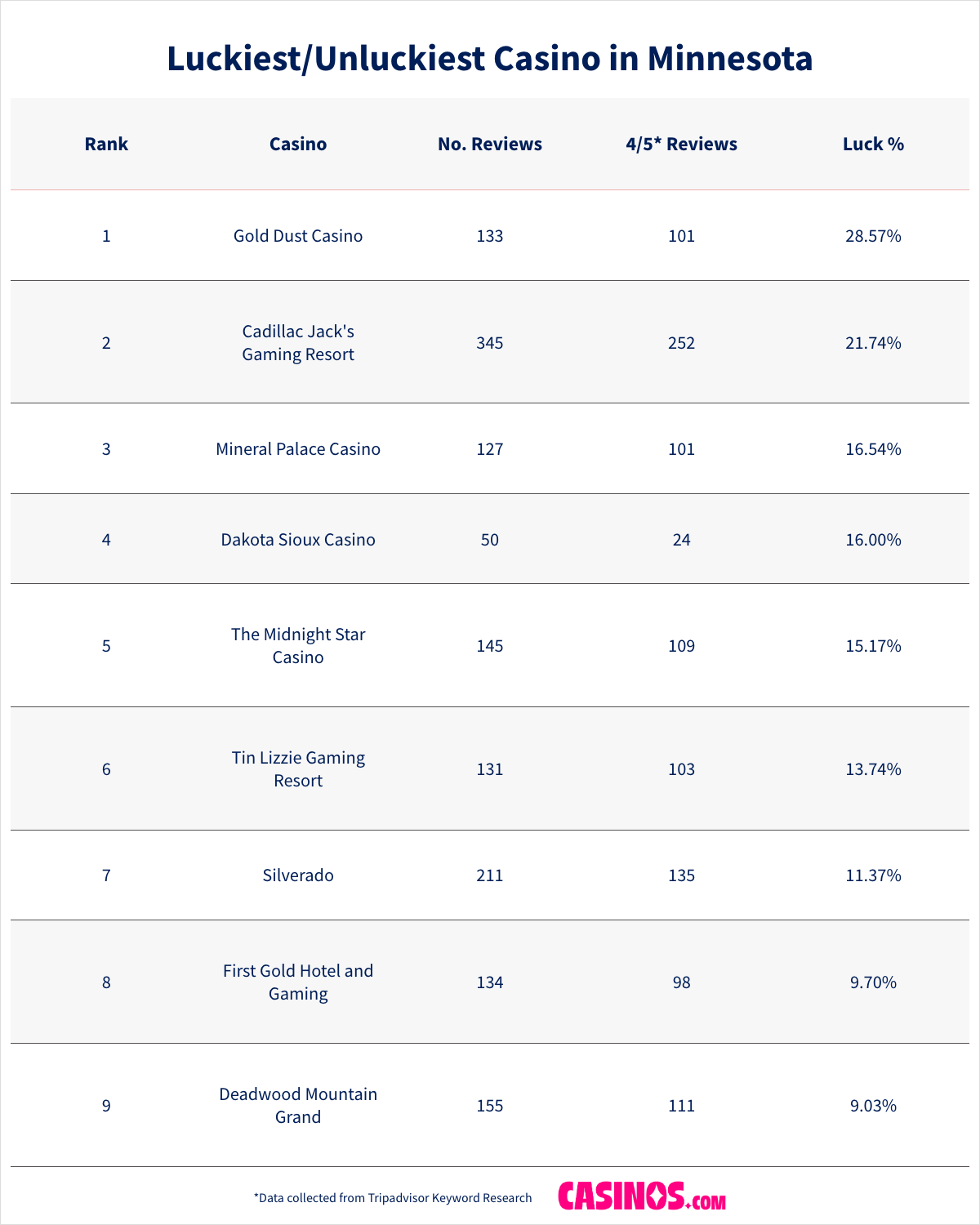Screen dimensions: 980x1225
Task: Select First Gold Hotel and Gaming
Action: pyautogui.click(x=298, y=982)
